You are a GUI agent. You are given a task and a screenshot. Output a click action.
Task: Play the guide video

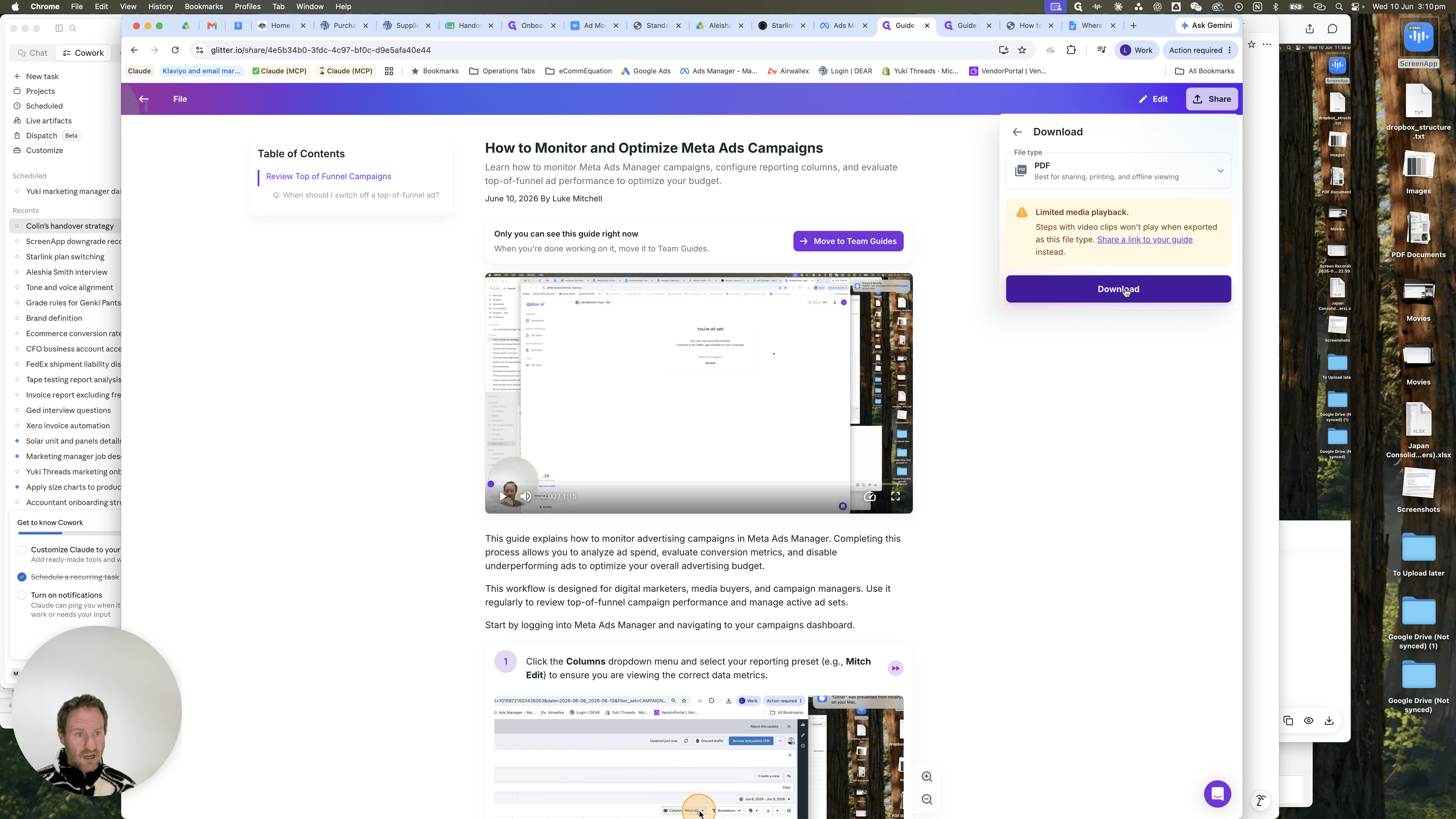tap(503, 496)
